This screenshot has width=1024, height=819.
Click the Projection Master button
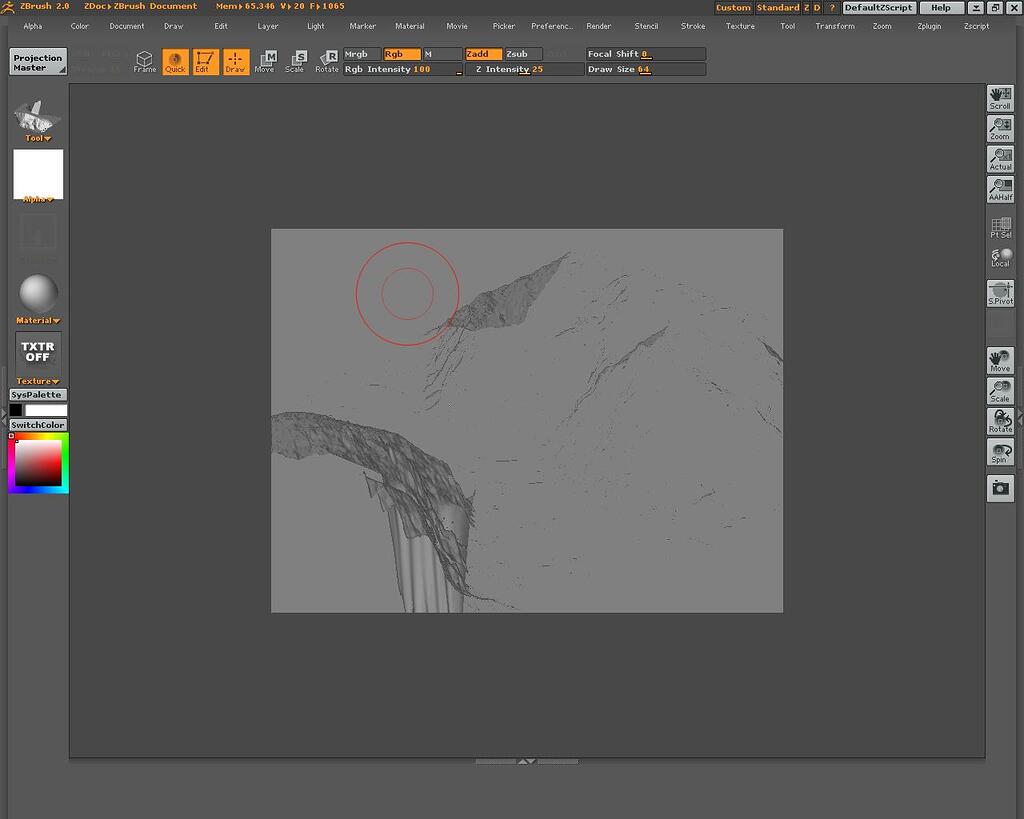(37, 63)
